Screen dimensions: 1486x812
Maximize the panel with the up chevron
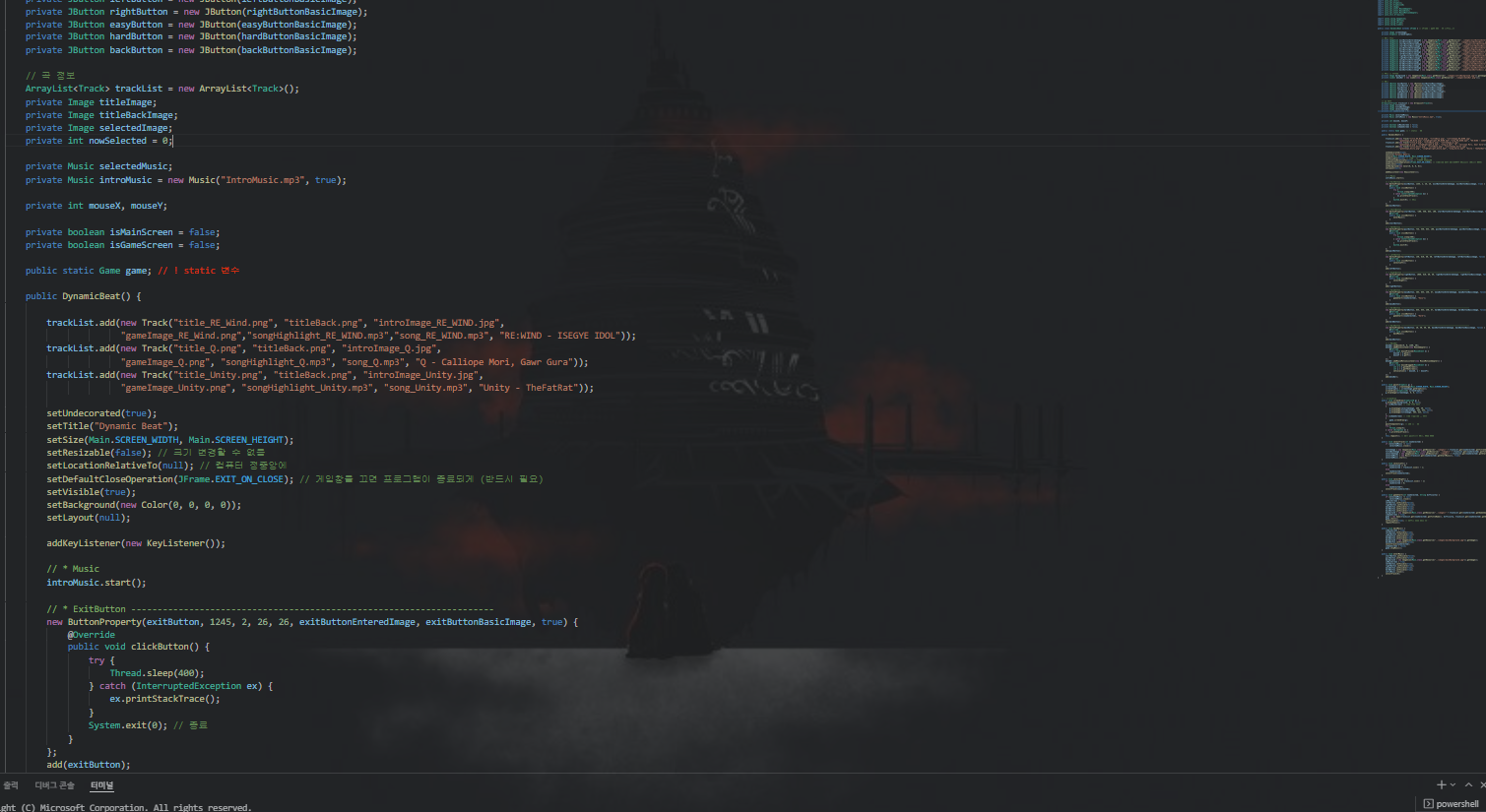click(x=1468, y=784)
